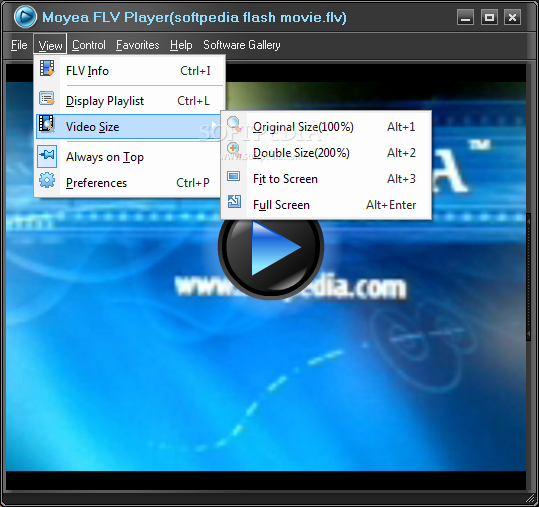Screen dimensions: 539x507
Task: Close the Moyea FLV Player window
Action: 513,17
